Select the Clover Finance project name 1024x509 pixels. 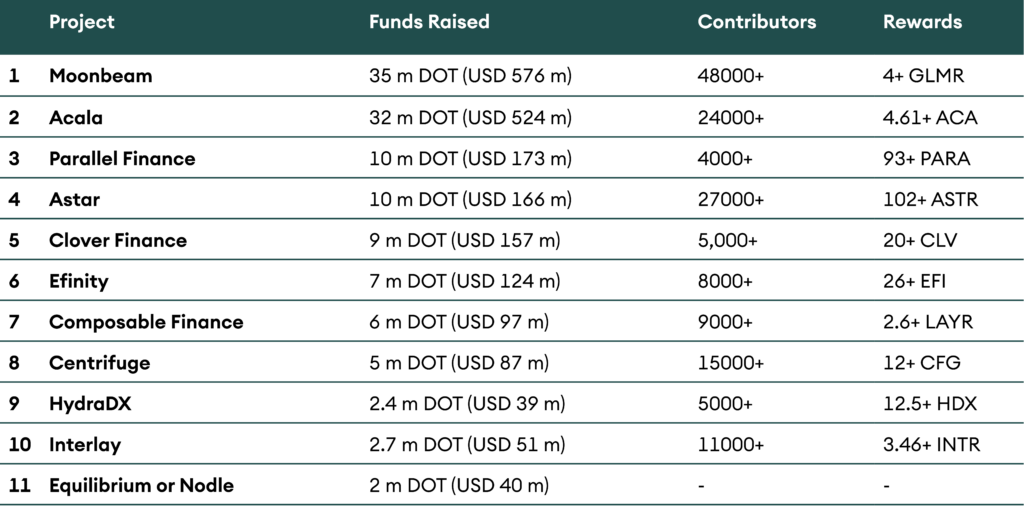tap(118, 240)
